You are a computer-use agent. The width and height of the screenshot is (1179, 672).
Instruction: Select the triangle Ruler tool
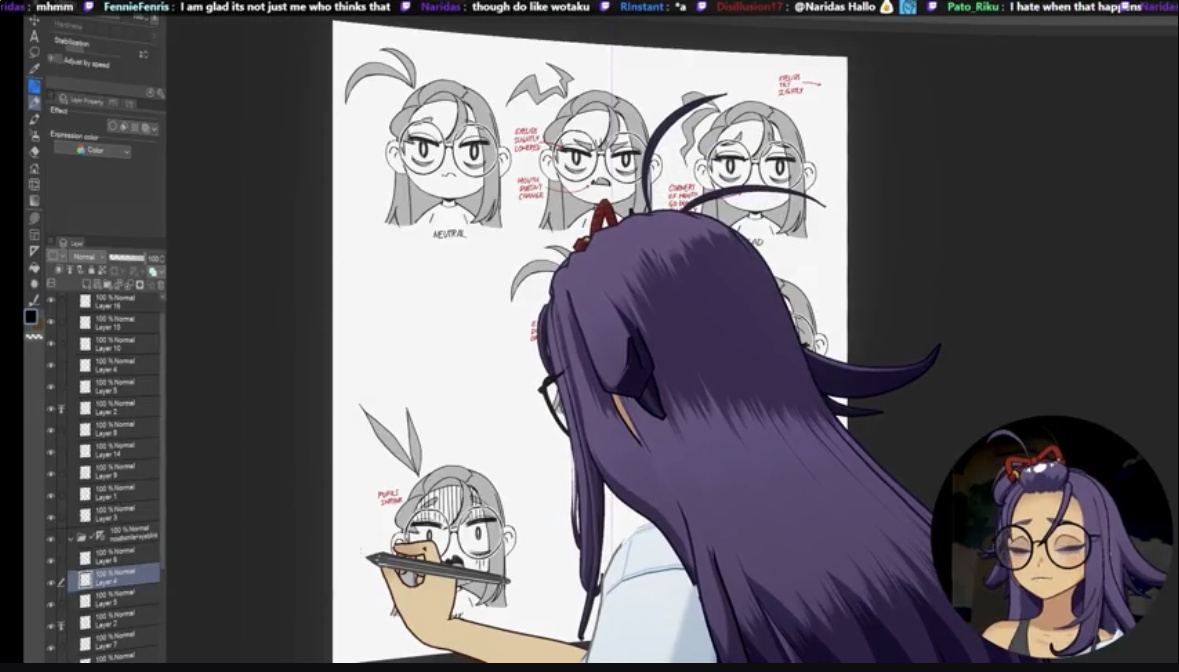pyautogui.click(x=35, y=250)
